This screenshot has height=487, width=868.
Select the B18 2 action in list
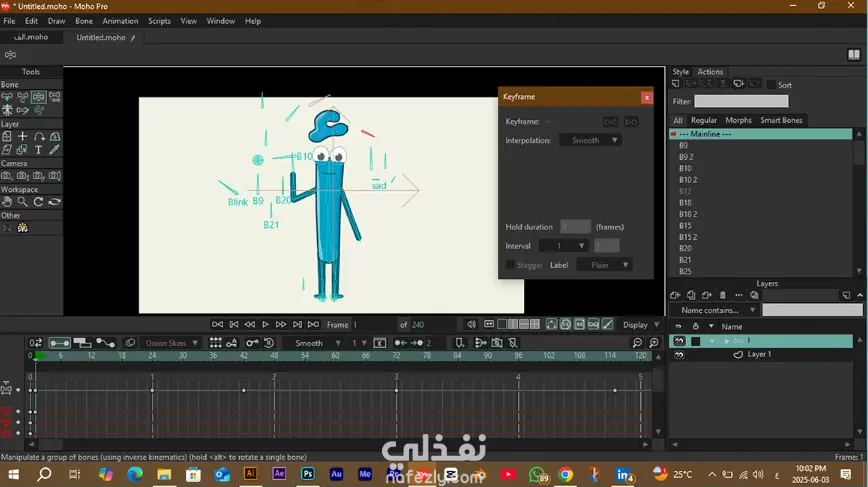[688, 214]
